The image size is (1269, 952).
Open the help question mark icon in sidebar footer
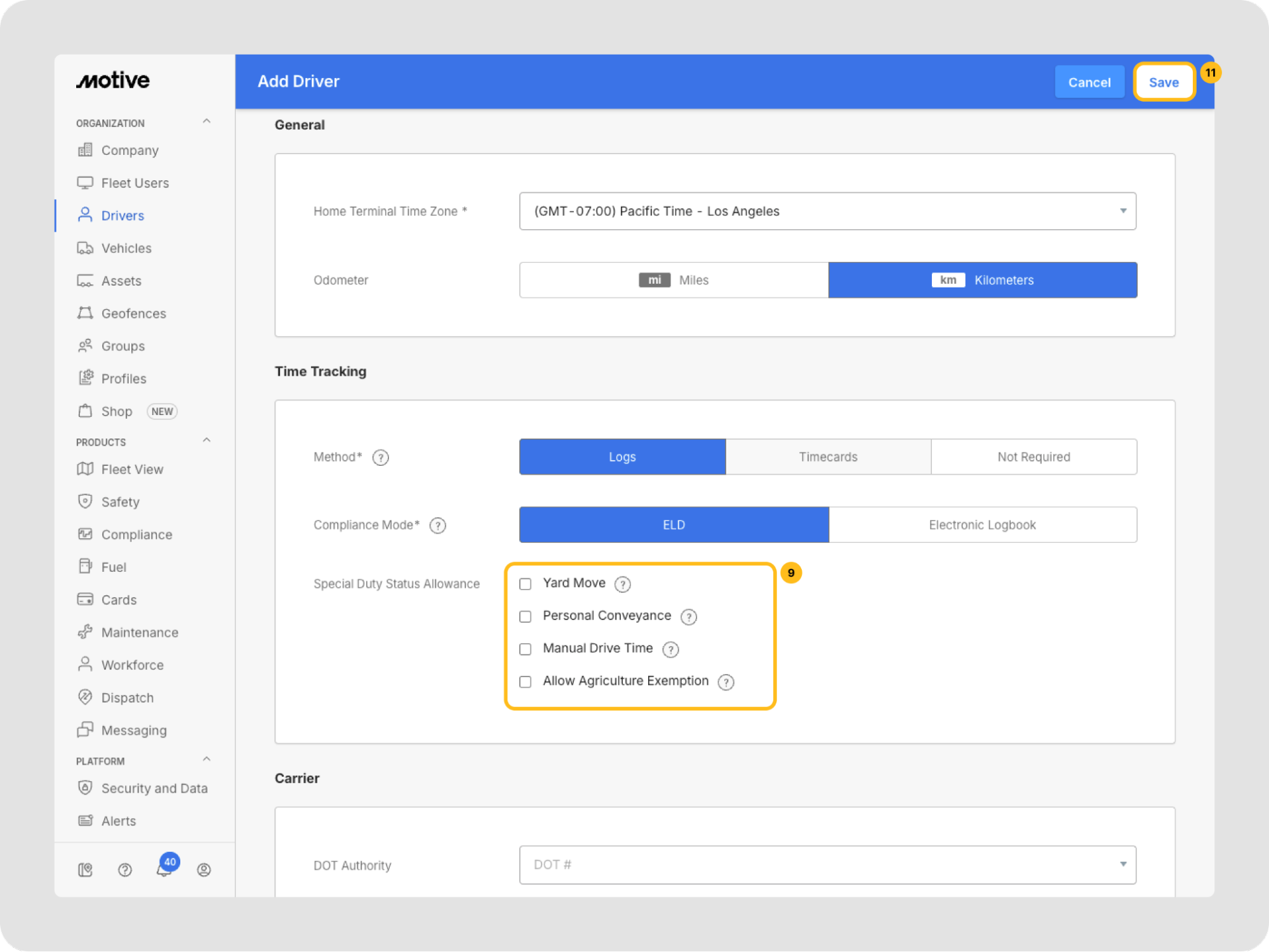[x=125, y=869]
